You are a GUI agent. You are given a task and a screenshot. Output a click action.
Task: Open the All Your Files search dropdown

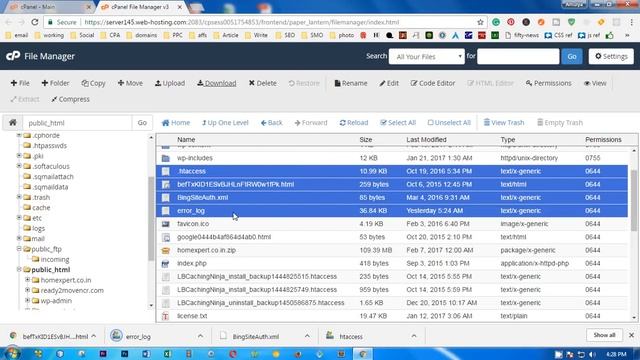pos(427,56)
